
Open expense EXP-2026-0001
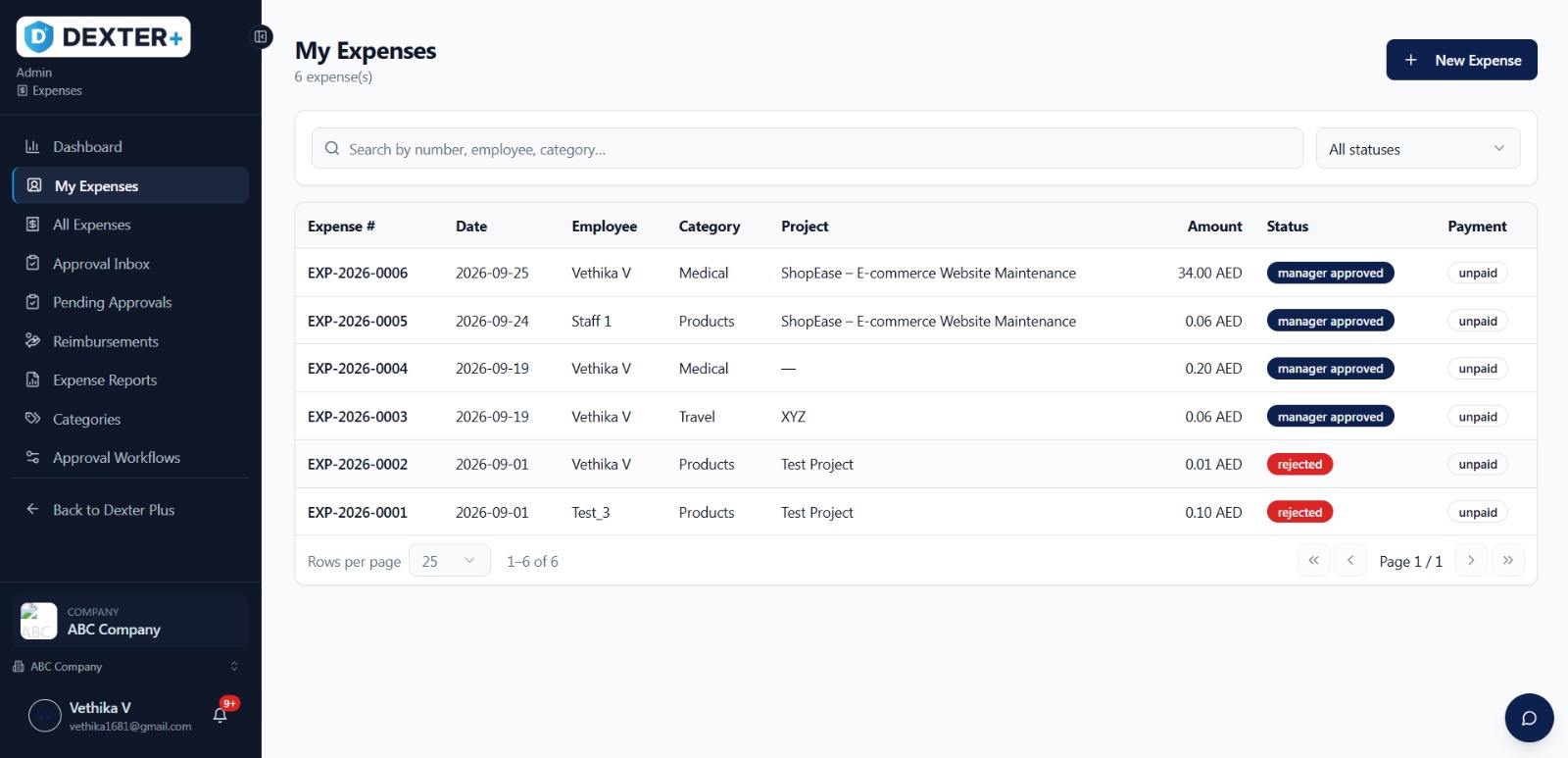click(x=358, y=512)
